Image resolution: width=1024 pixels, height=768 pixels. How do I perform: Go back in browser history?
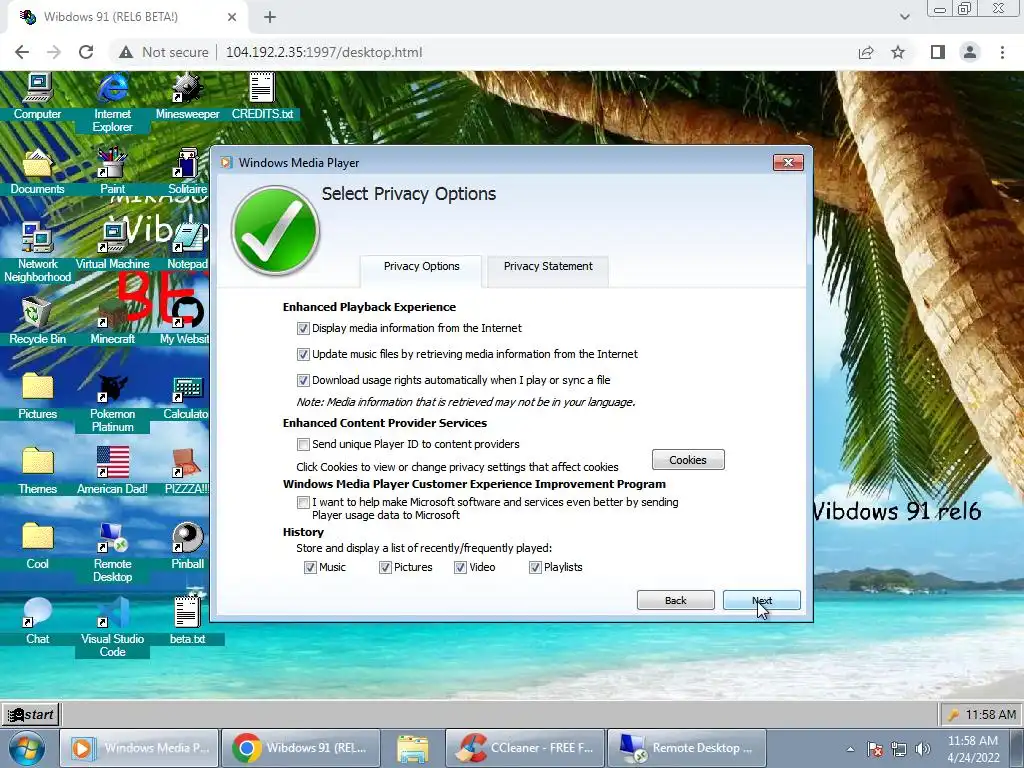coord(22,52)
